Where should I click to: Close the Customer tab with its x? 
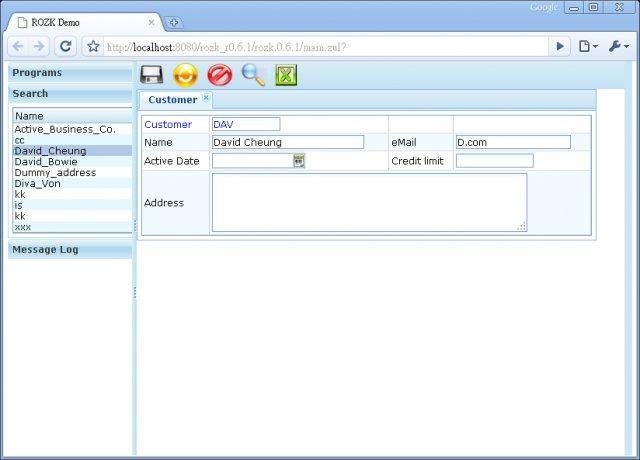click(206, 98)
